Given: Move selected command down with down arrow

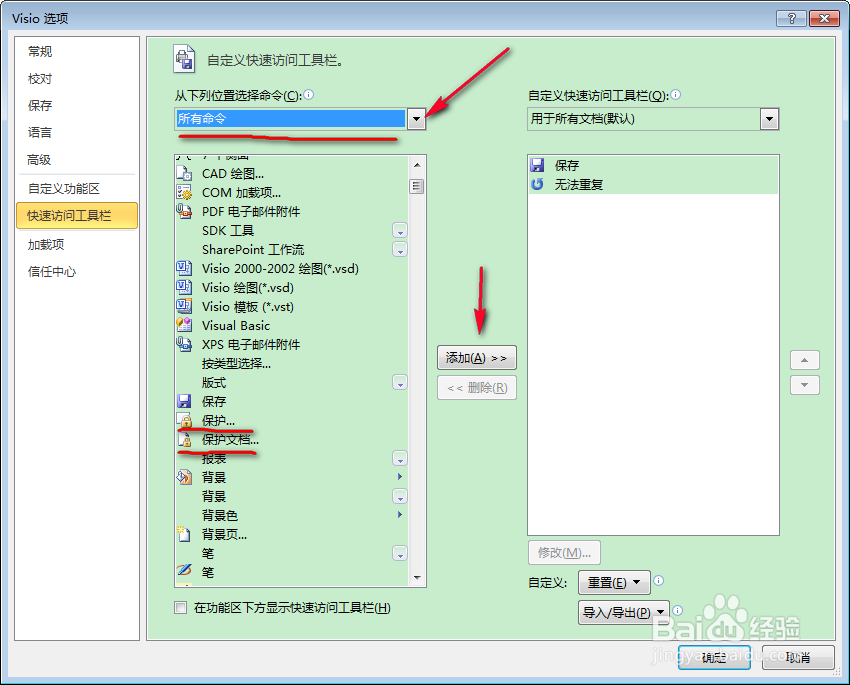Looking at the screenshot, I should tap(804, 385).
